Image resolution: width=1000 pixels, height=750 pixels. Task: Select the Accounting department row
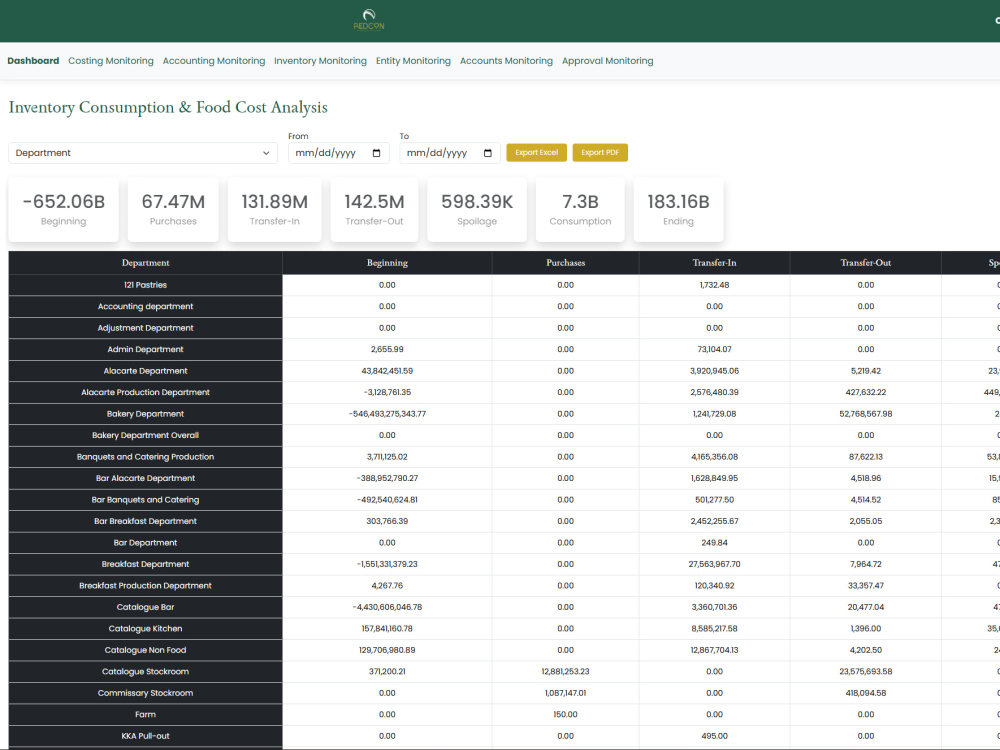coord(145,307)
